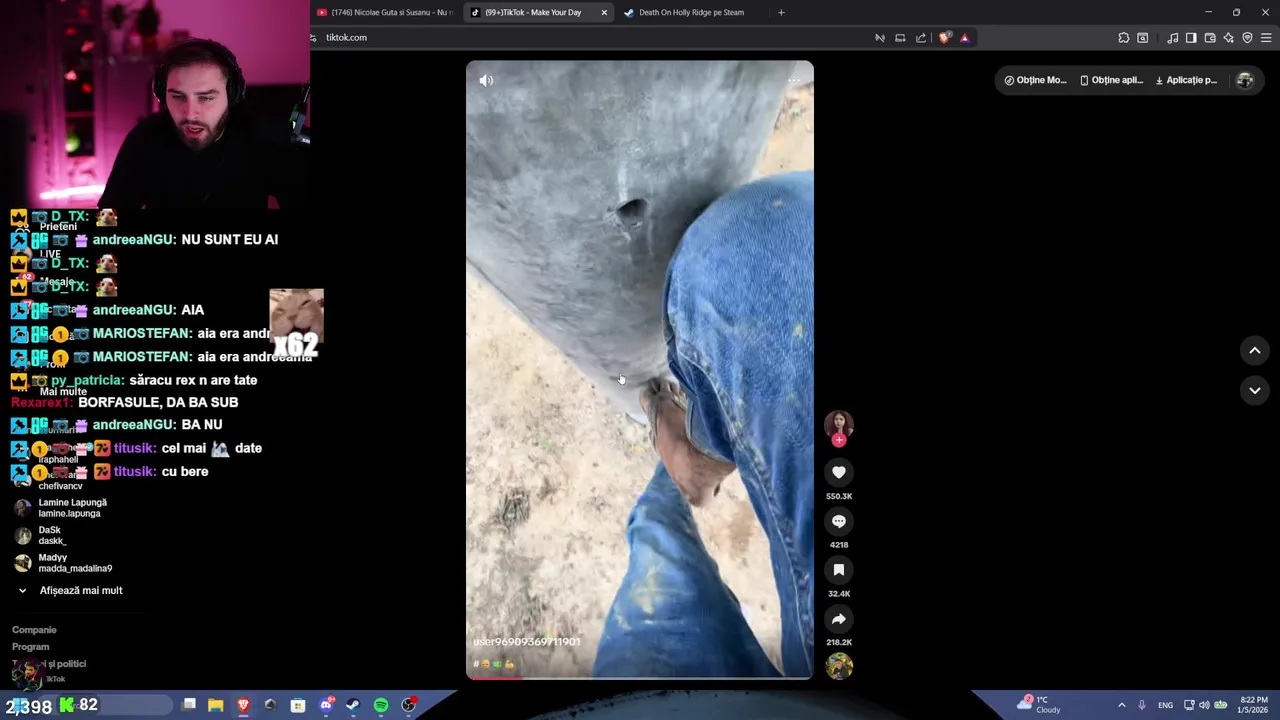Expand hidden system tray icons chevron
Viewport: 1280px width, 720px height.
coord(1121,705)
